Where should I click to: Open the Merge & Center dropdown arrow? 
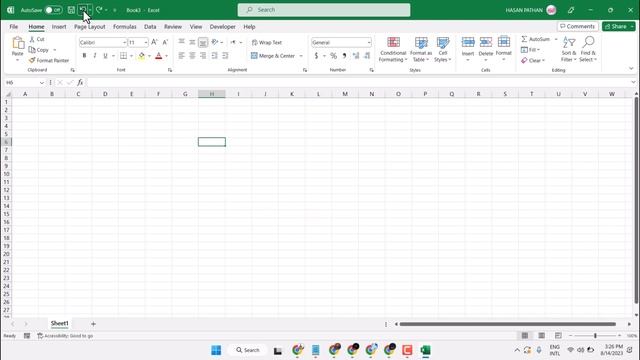[x=301, y=56]
